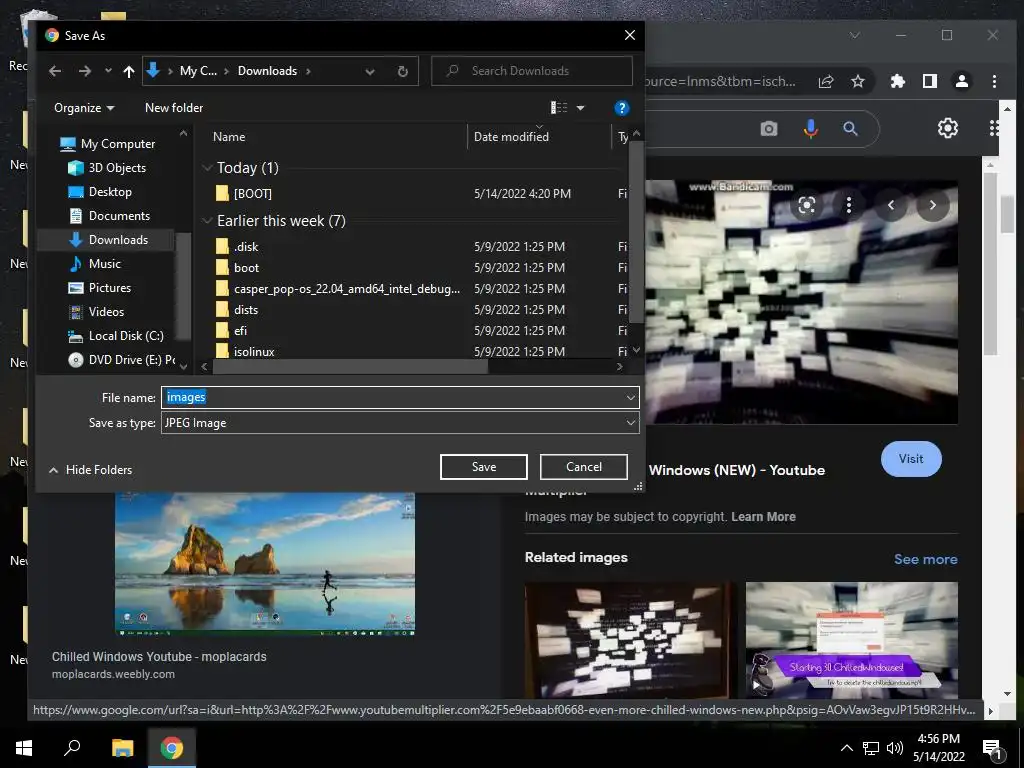Open image preview three-dot options
1024x768 pixels.
[849, 206]
